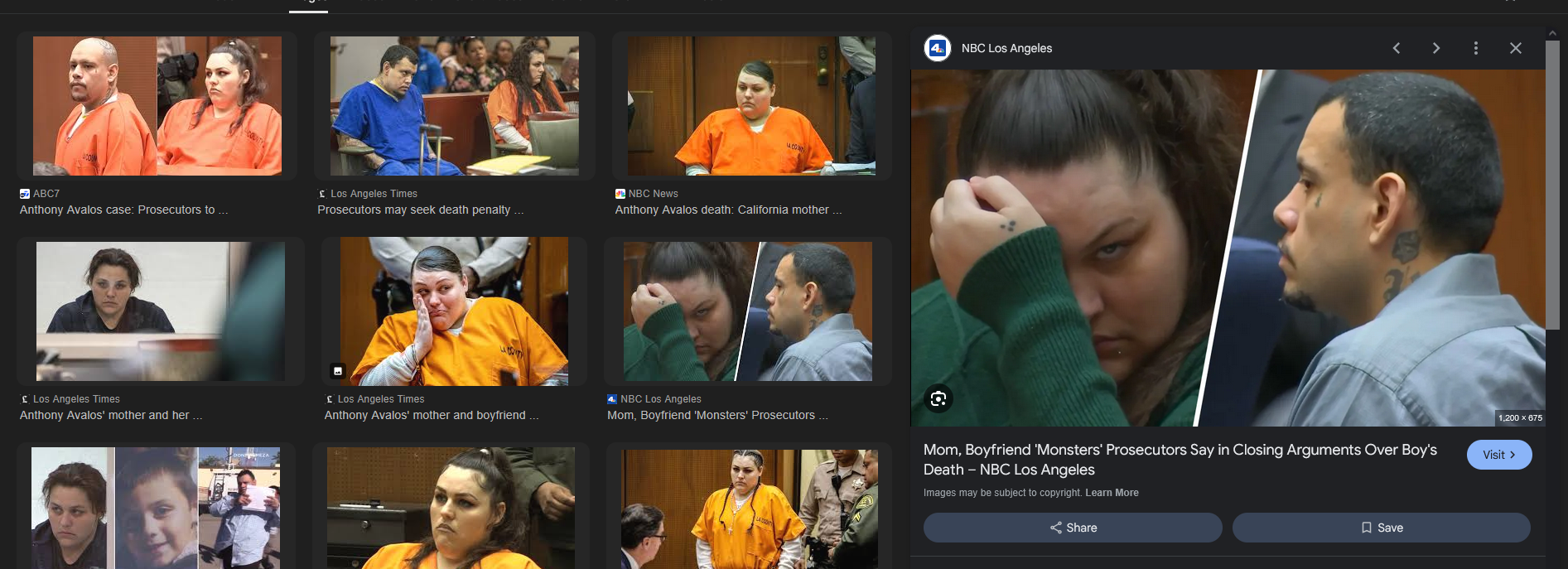Click the Visit button

(1499, 455)
